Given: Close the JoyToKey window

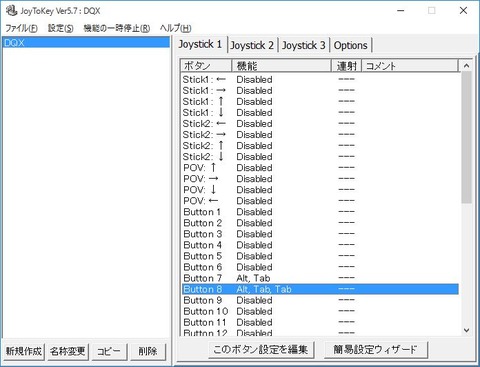Looking at the screenshot, I should (x=463, y=11).
